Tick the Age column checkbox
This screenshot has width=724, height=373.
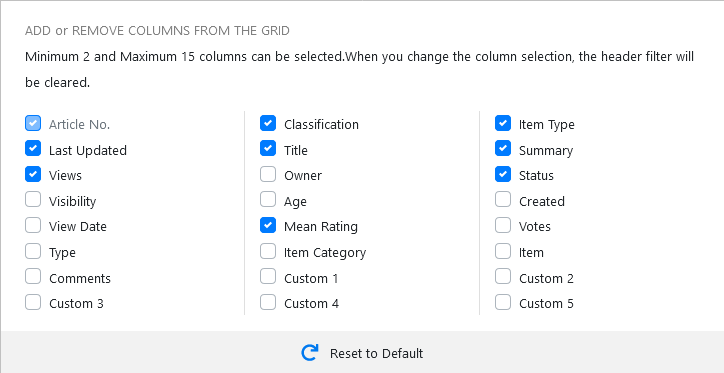(268, 200)
